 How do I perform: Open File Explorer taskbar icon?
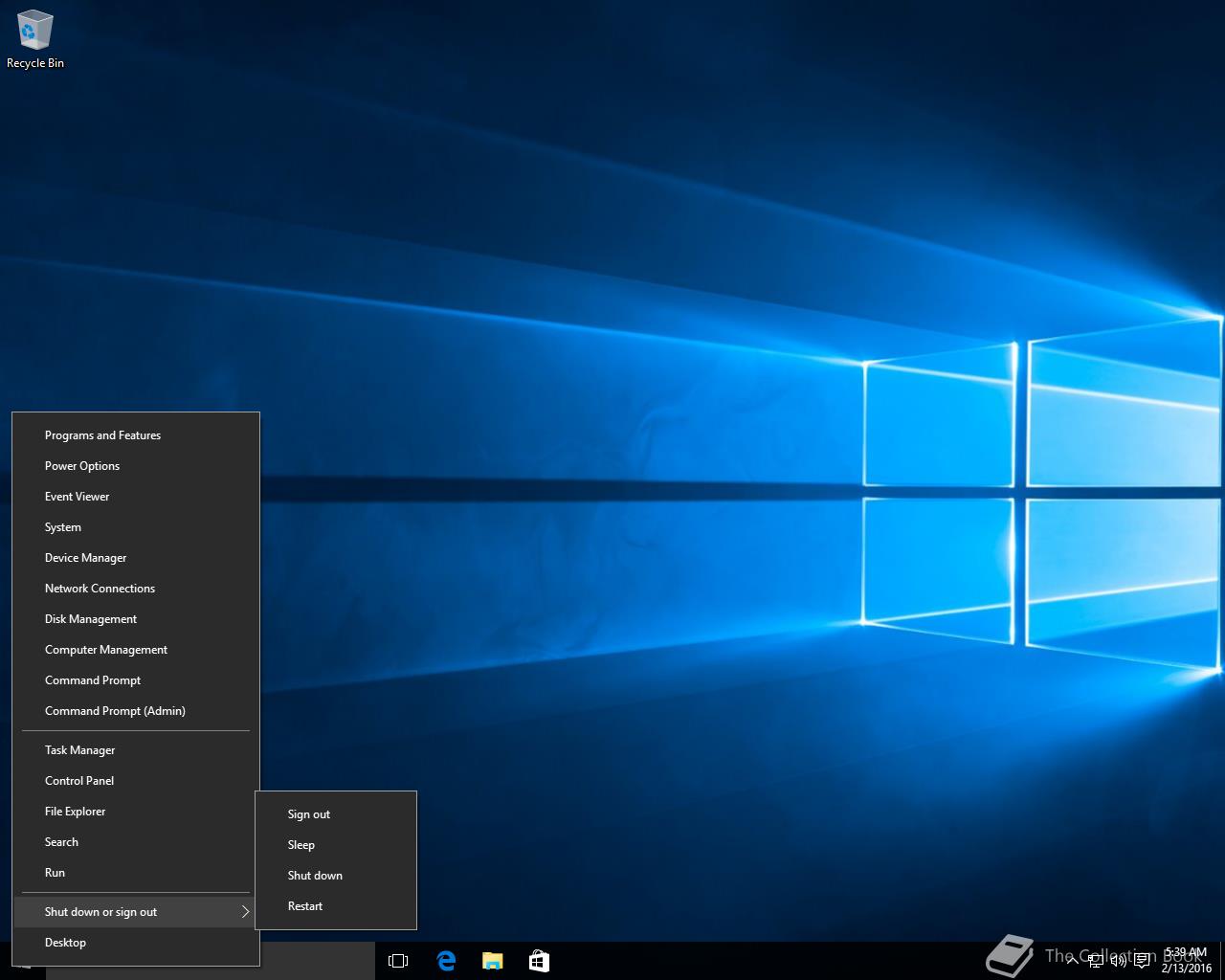click(492, 961)
